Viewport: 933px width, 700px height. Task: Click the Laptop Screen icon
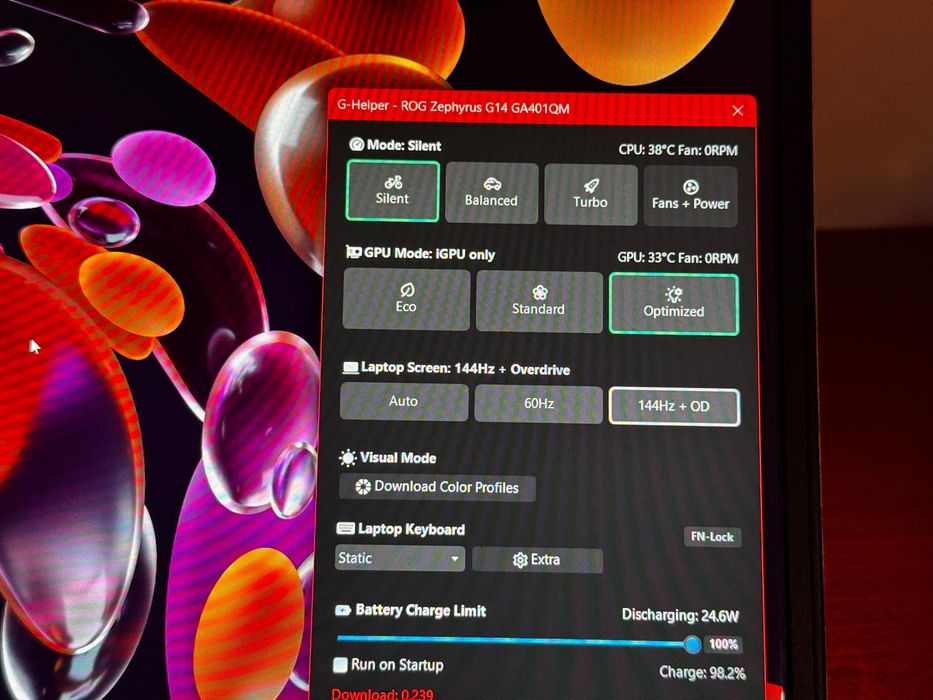point(350,368)
